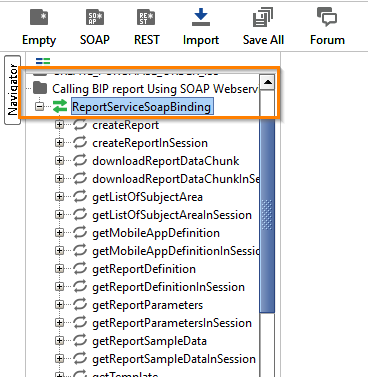The image size is (368, 377).
Task: Expand the getReportDefinition operation
Action: 59,269
